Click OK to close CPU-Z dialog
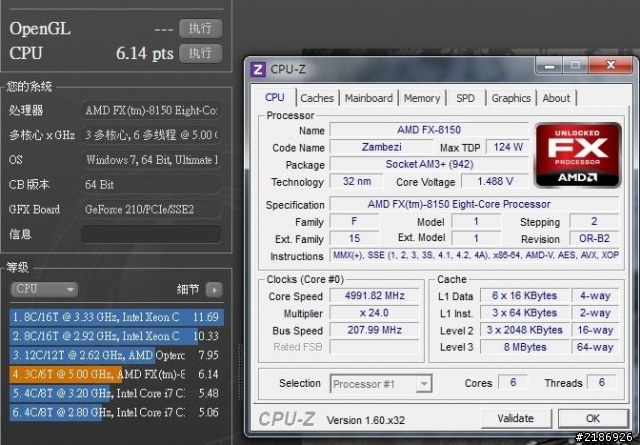The height and width of the screenshot is (445, 640). 593,418
